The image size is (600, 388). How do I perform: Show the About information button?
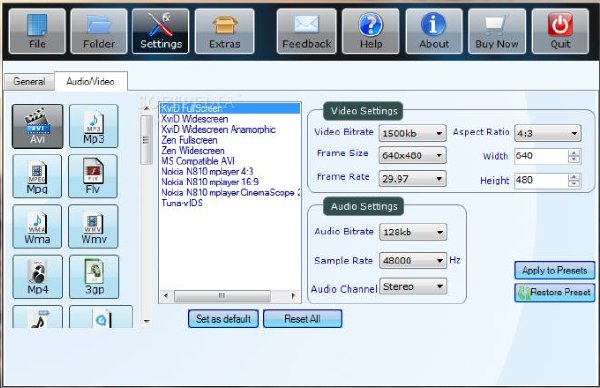[434, 31]
